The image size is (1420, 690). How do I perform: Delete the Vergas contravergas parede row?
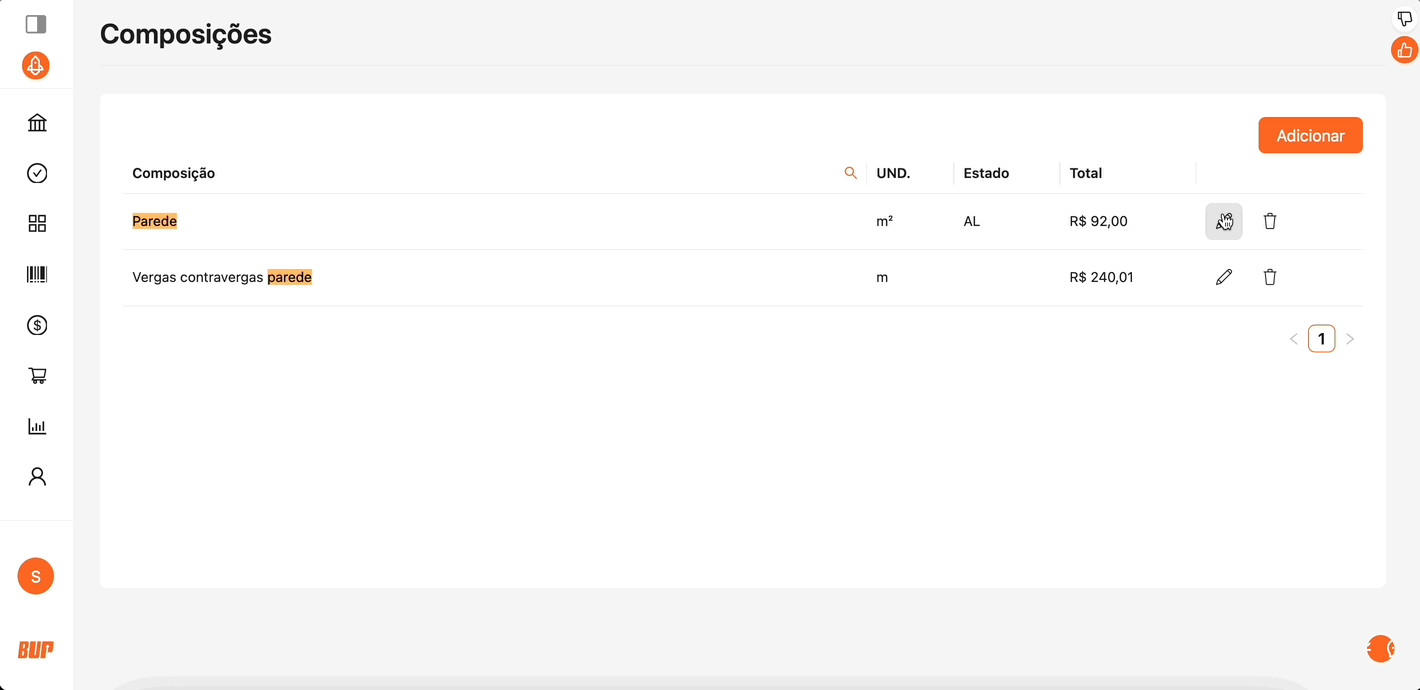(x=1270, y=277)
